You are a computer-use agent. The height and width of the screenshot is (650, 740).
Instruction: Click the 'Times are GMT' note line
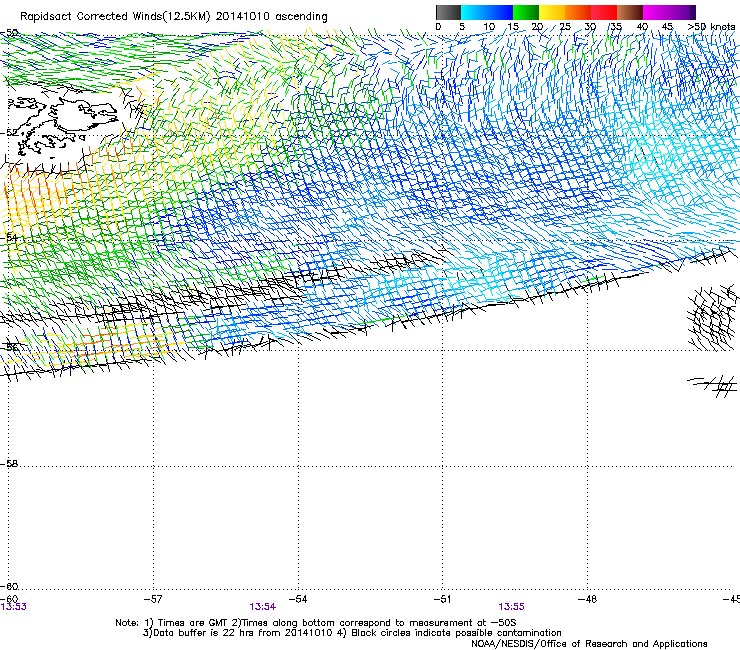(x=316, y=623)
